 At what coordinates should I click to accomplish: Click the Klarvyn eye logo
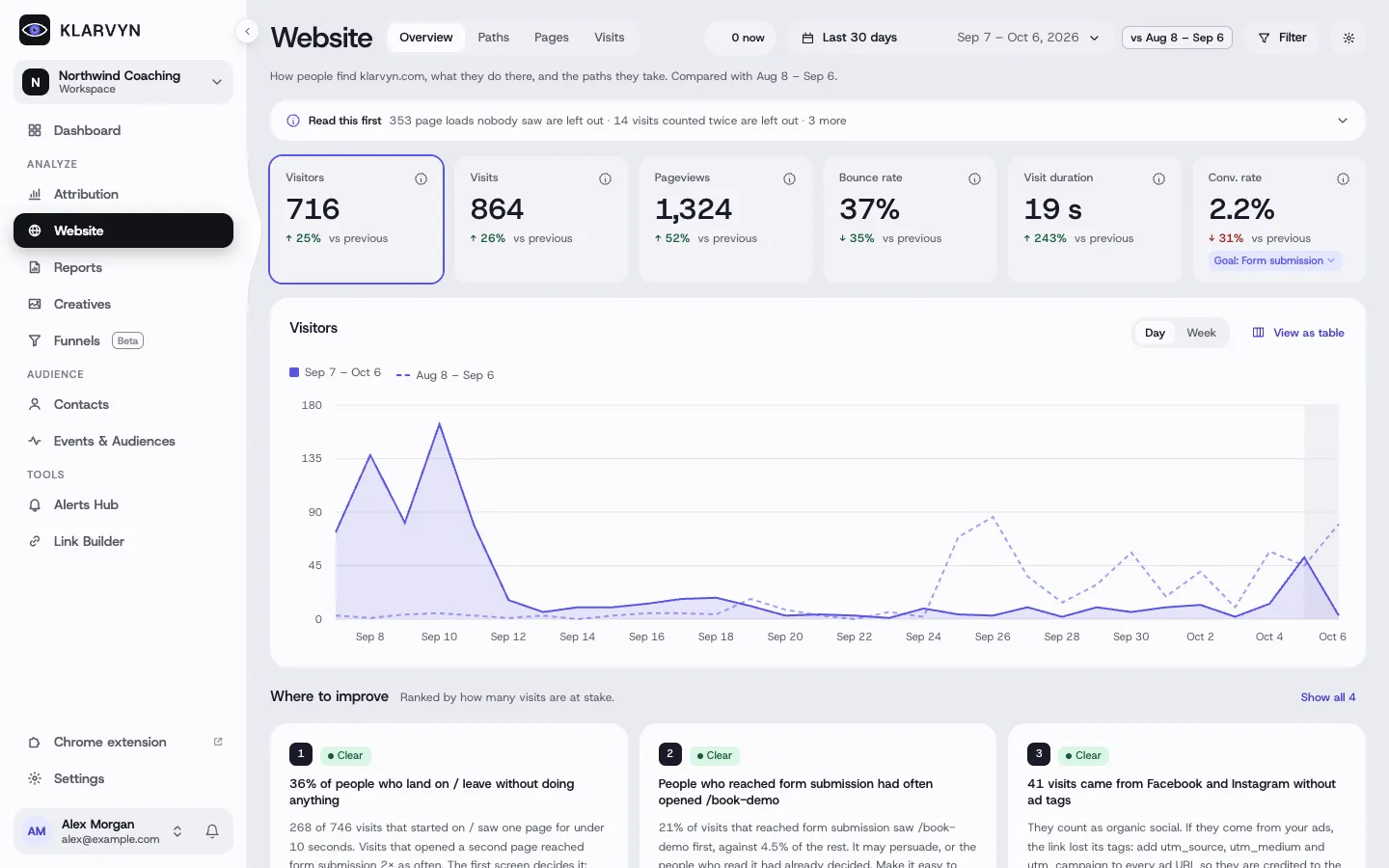[x=35, y=30]
